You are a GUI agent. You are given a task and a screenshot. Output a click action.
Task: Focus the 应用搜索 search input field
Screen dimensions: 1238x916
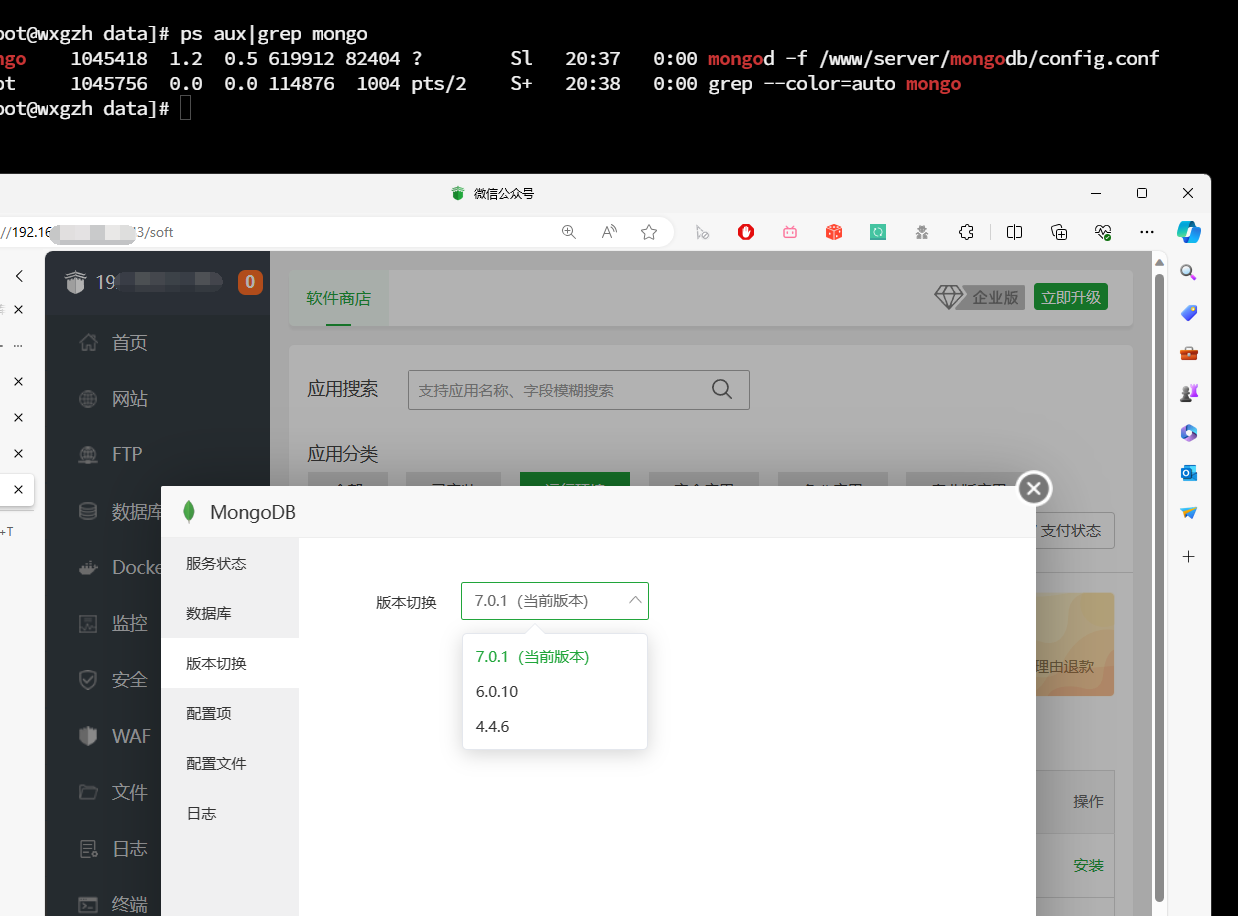[578, 390]
